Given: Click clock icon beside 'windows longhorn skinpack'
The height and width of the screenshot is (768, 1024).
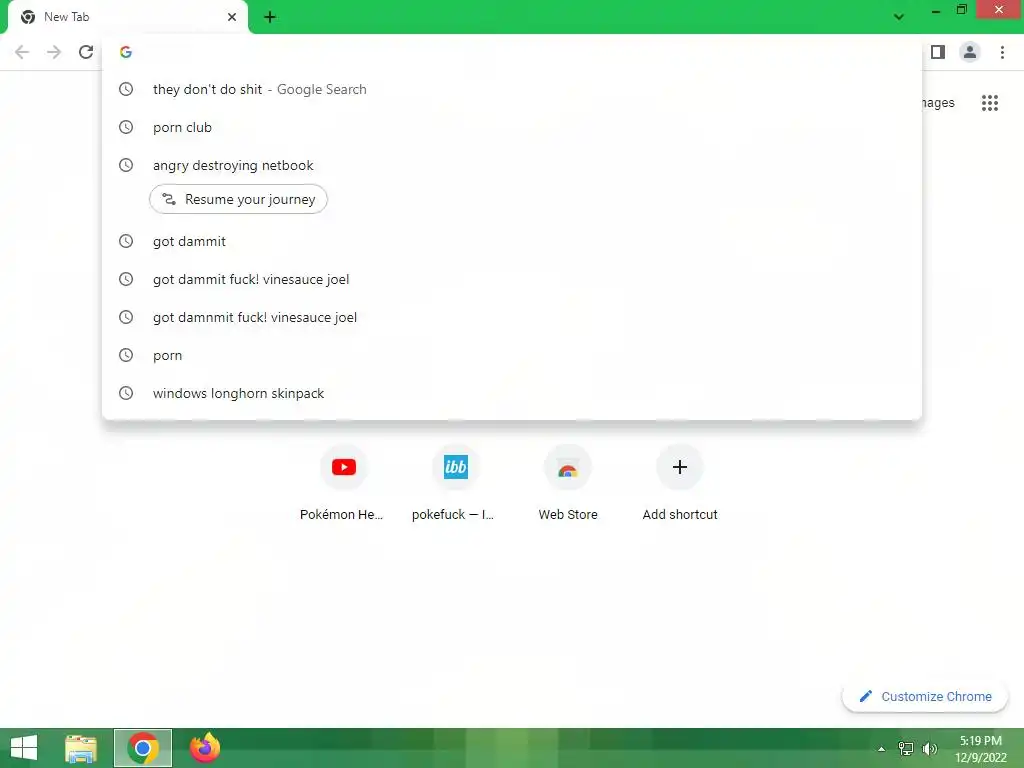Looking at the screenshot, I should pos(126,393).
